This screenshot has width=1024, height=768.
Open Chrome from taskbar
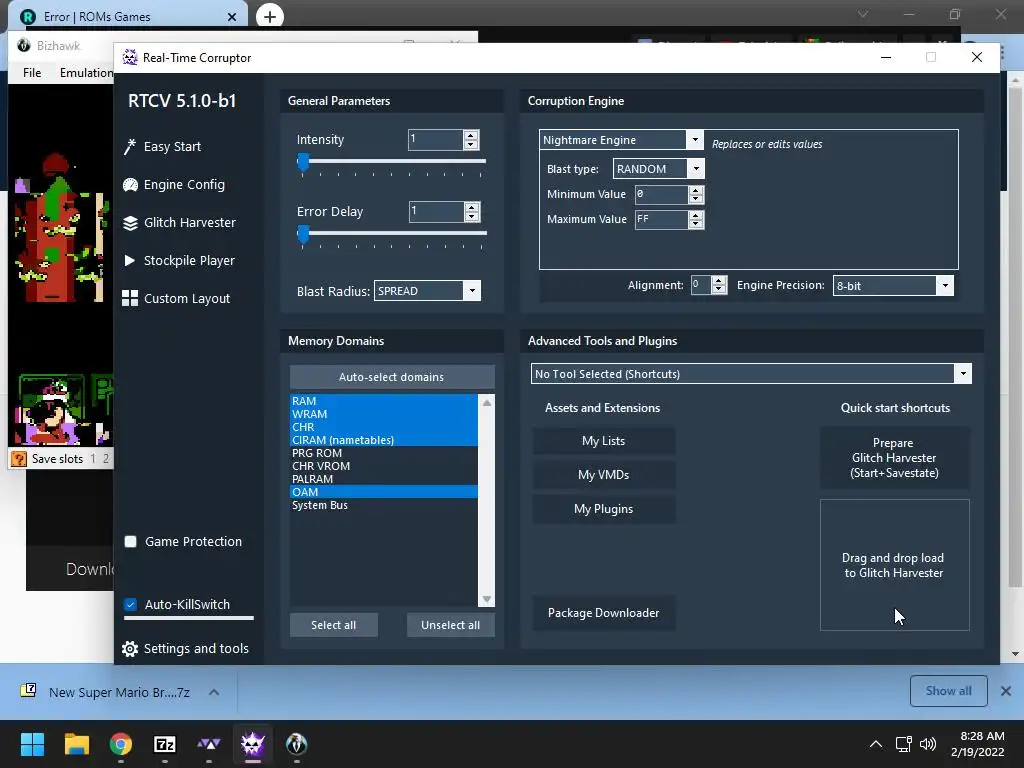point(121,744)
